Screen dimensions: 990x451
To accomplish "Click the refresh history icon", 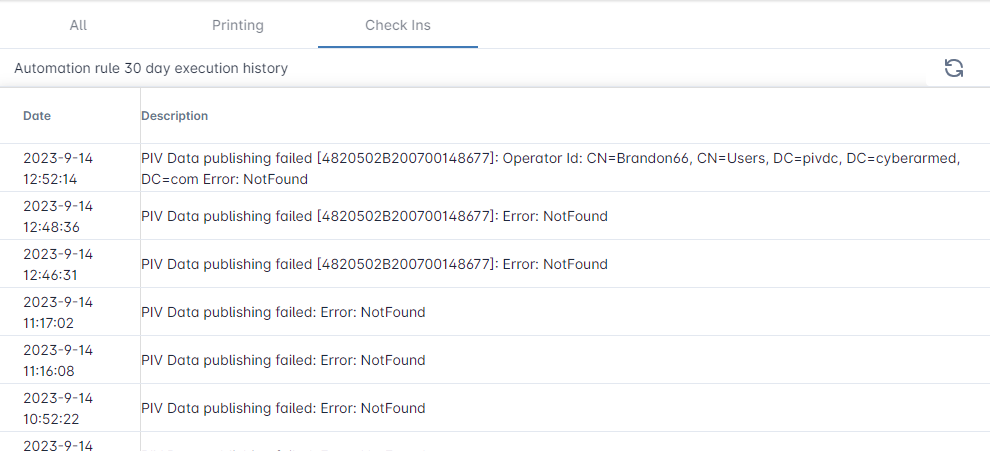I will tap(953, 68).
